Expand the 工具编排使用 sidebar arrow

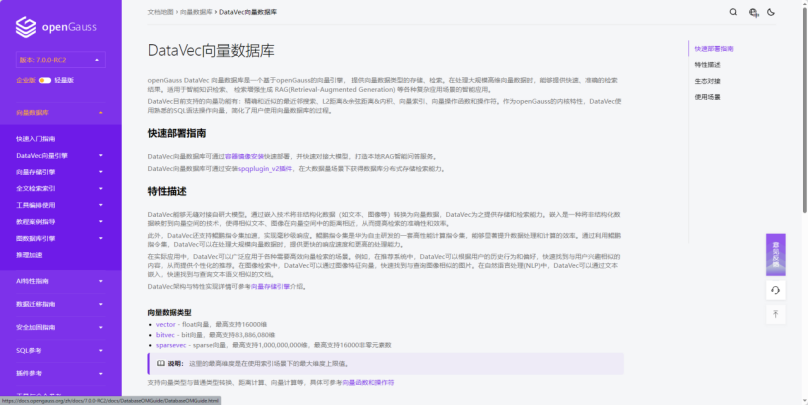coord(100,205)
